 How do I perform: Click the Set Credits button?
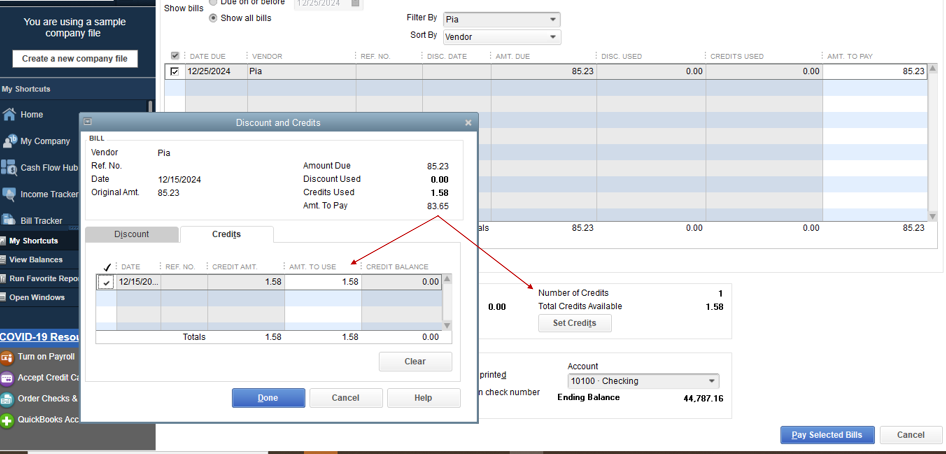pyautogui.click(x=574, y=323)
